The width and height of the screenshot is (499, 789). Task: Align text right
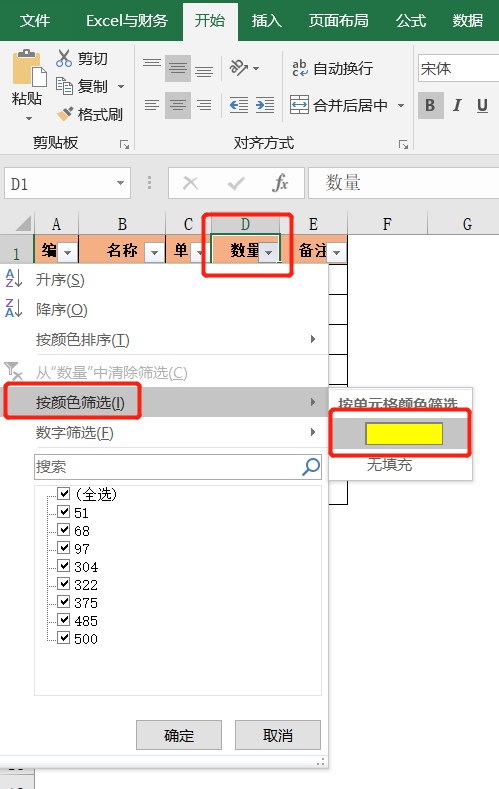204,105
